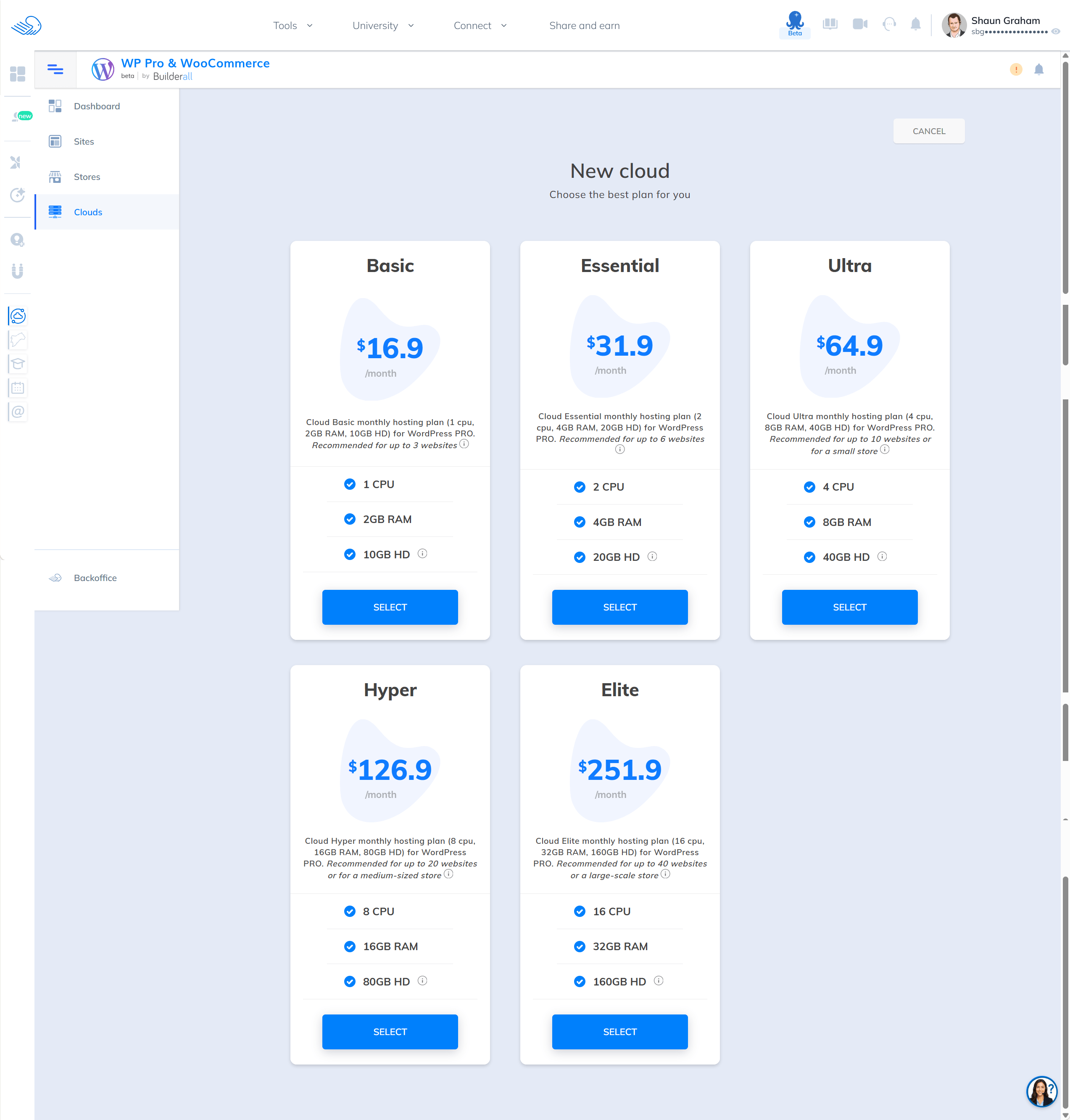Click the 40GB HD checkmark in Ultra
The width and height of the screenshot is (1070, 1120).
[809, 557]
